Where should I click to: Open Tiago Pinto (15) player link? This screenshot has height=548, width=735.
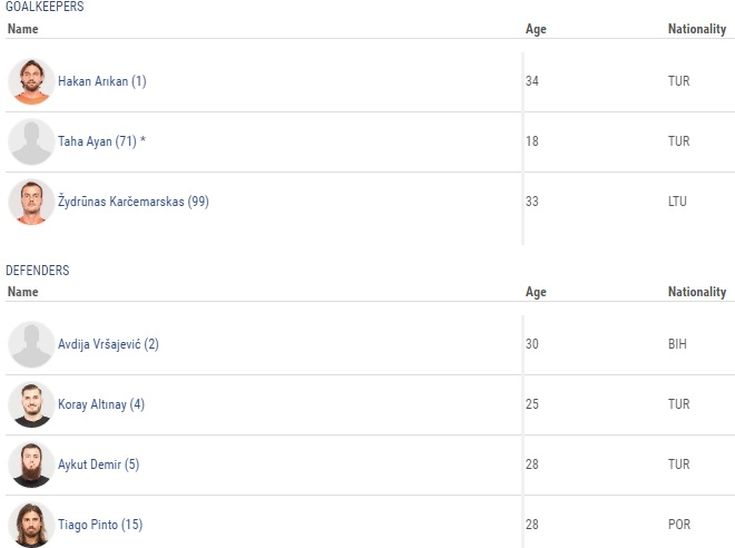click(x=100, y=525)
